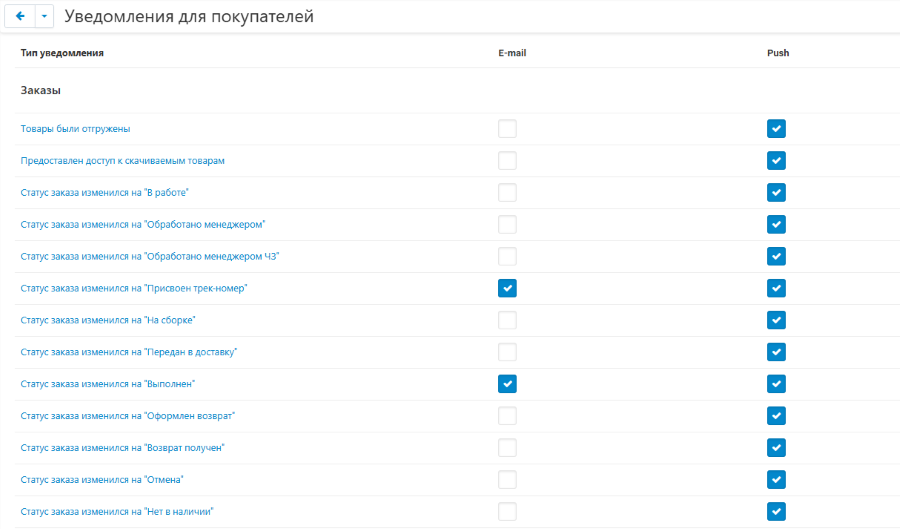900x529 pixels.
Task: Disable Push for status "Присвоен трек-номер"
Action: pos(777,288)
